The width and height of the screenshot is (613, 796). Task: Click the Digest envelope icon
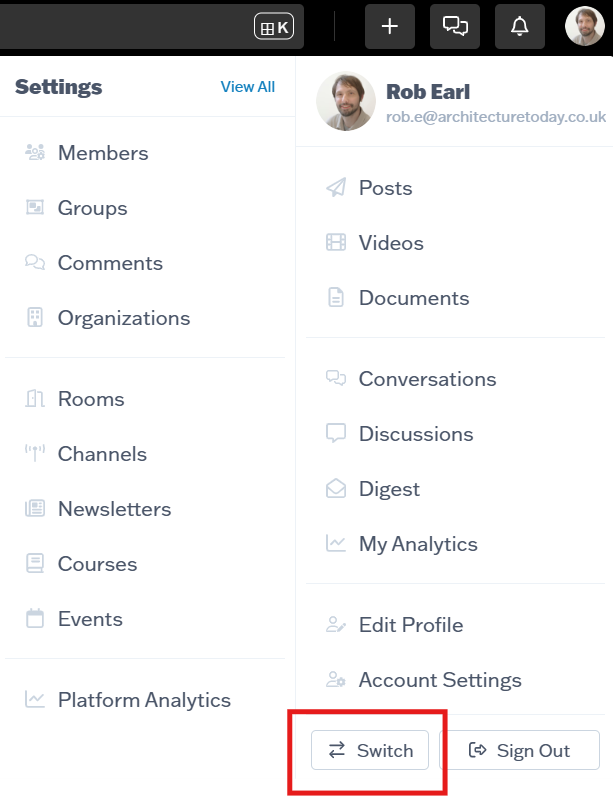point(336,489)
